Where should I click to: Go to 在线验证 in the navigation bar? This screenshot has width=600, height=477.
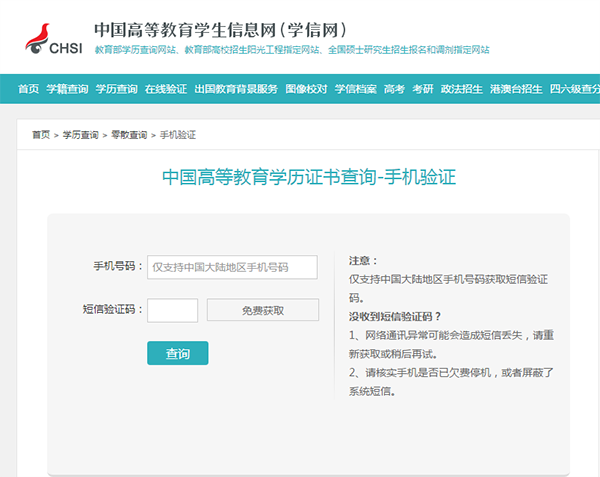click(166, 89)
